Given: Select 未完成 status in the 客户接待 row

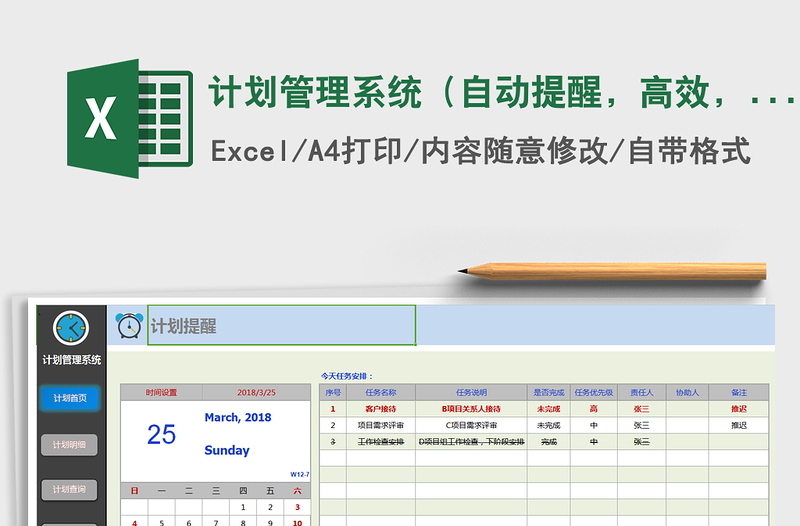Looking at the screenshot, I should pos(548,409).
